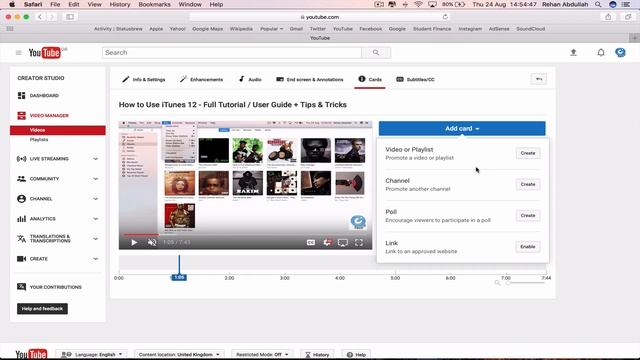This screenshot has height=360, width=640.
Task: Click the video progress bar
Action: point(246,235)
